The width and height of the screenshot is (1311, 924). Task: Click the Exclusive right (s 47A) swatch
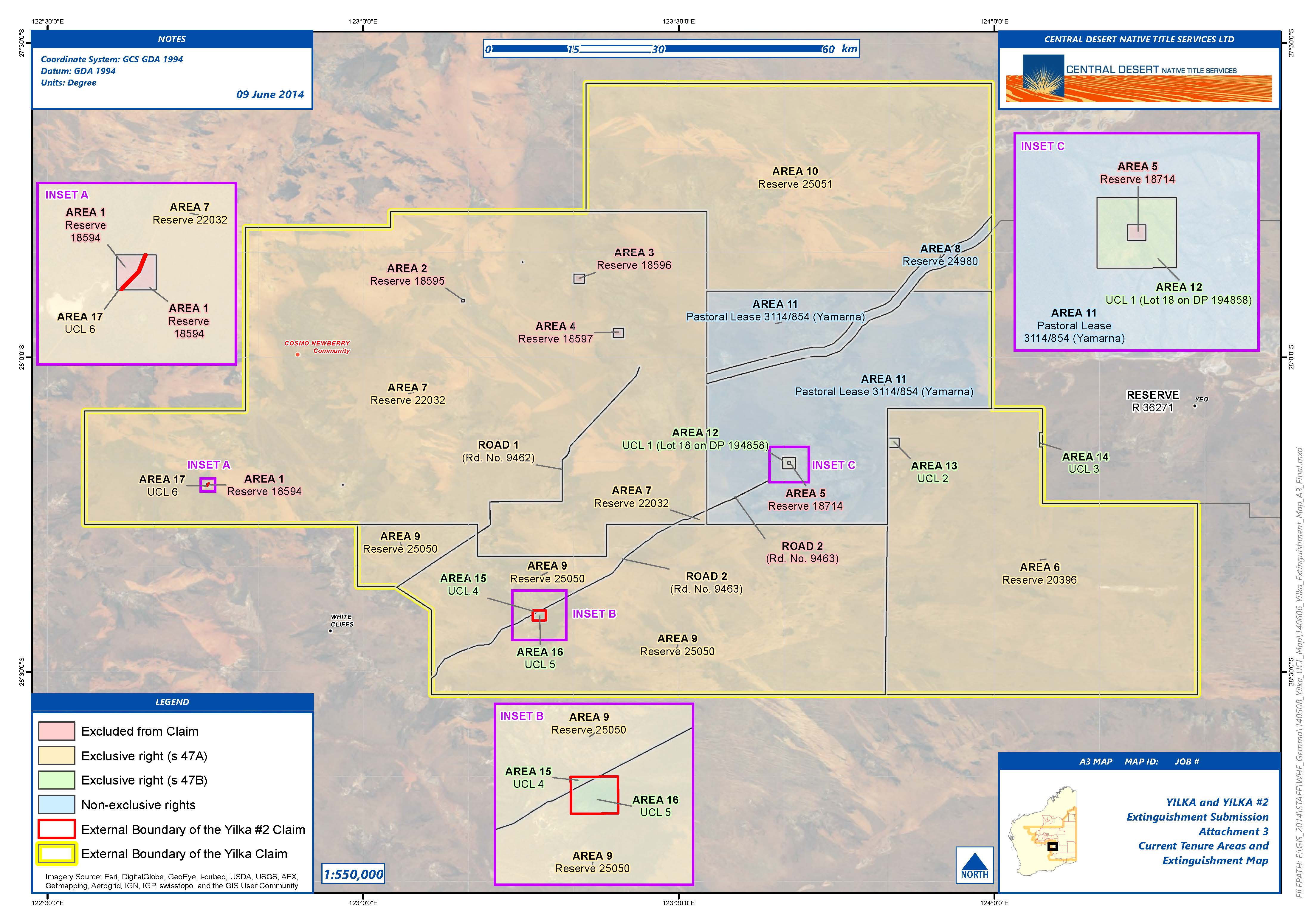[x=57, y=756]
